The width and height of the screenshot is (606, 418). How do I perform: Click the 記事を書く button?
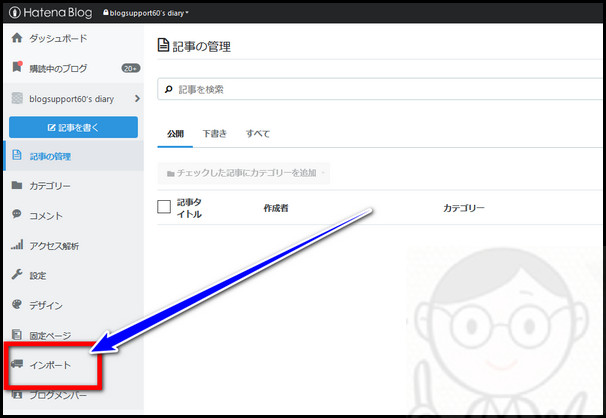coord(73,127)
